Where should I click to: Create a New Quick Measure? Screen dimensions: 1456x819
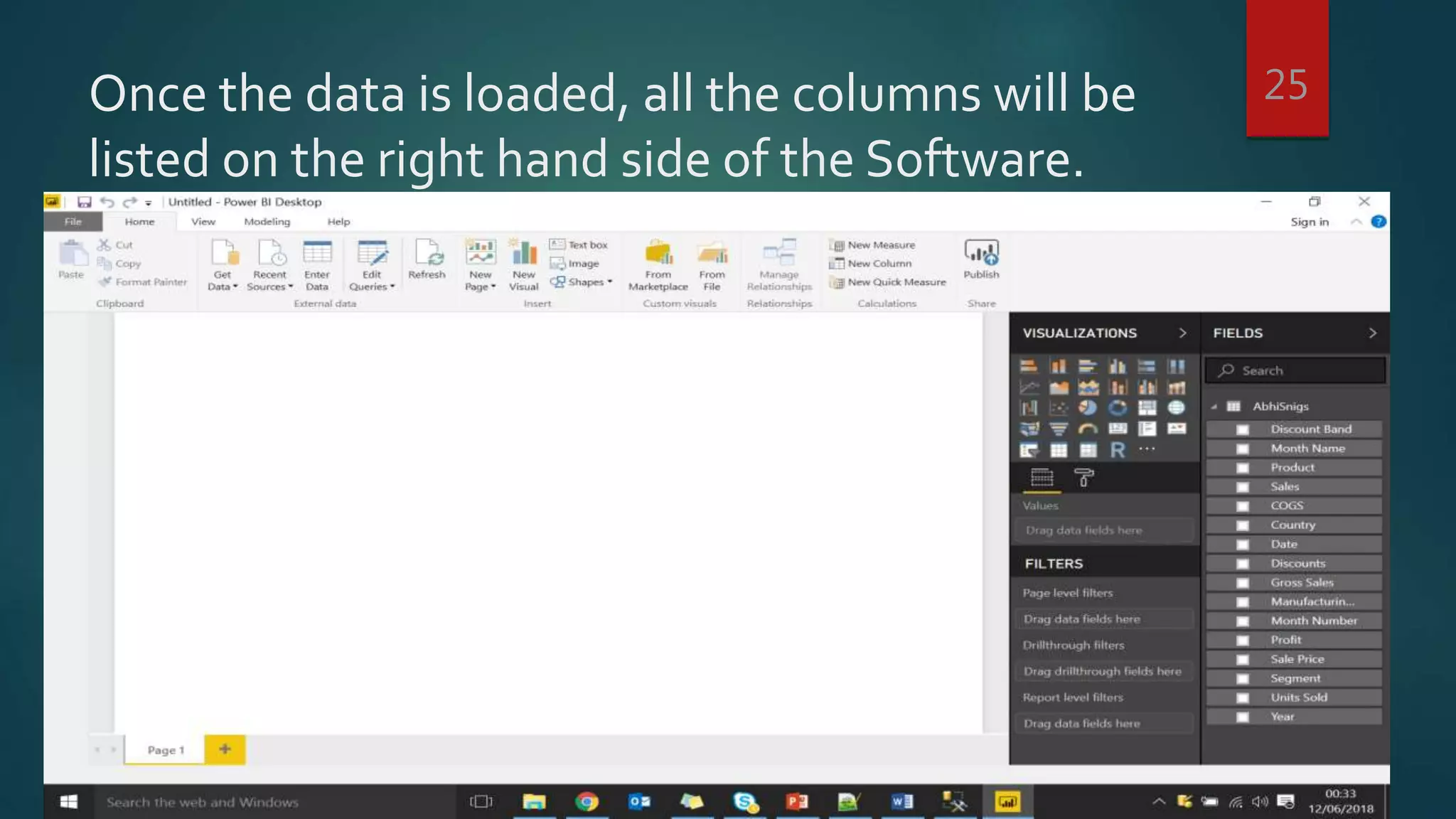888,282
